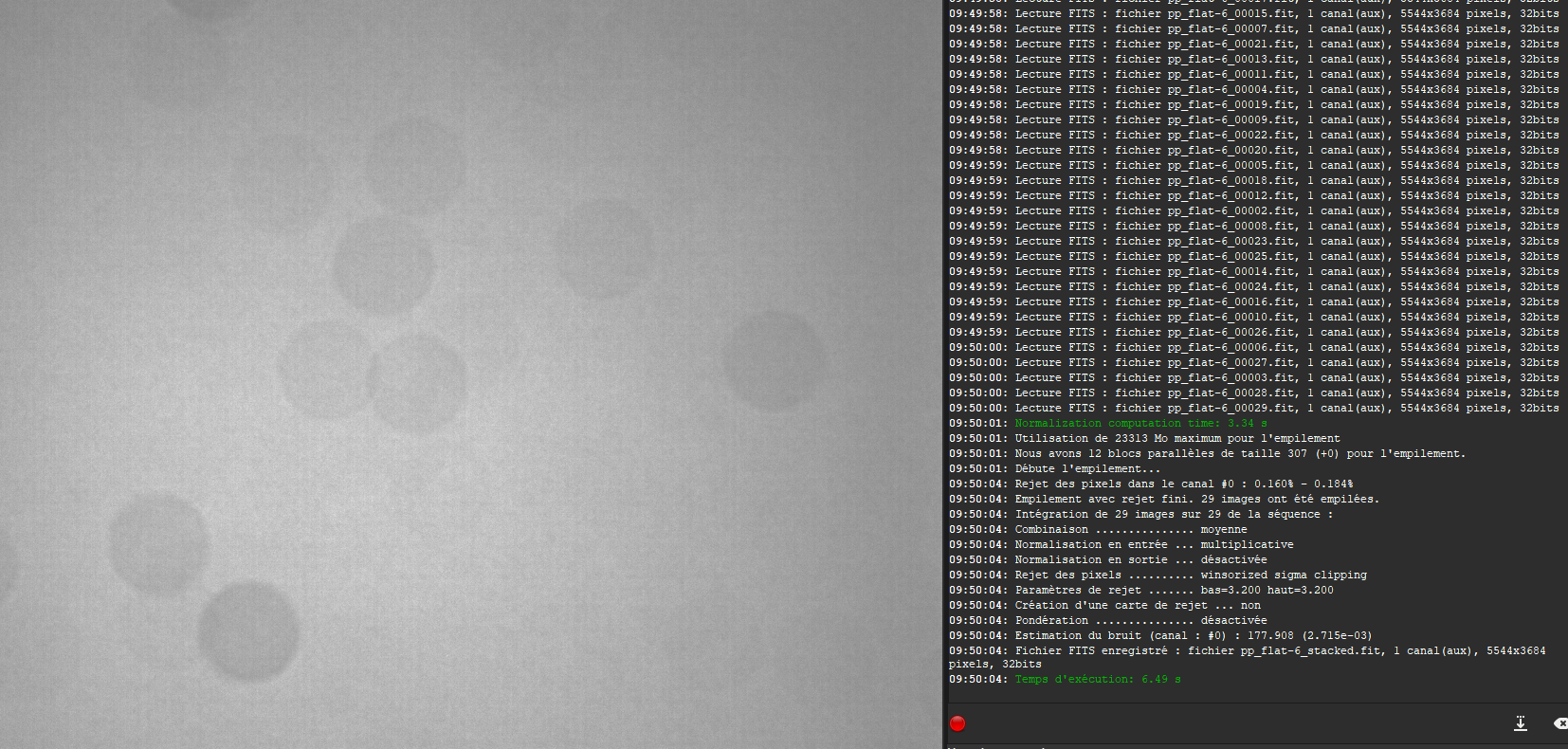Viewport: 1568px width, 749px height.
Task: Select log line for pp_flat-6_00011.fit
Action: (x=1254, y=74)
